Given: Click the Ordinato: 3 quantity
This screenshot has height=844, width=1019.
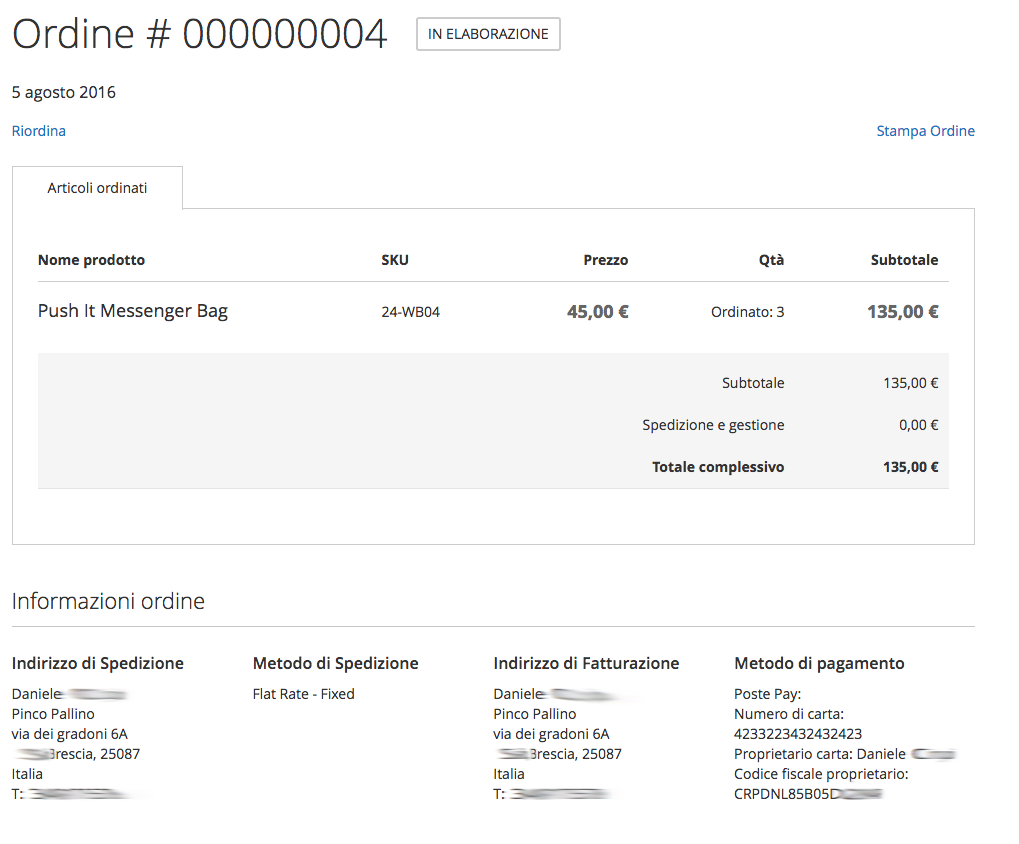Looking at the screenshot, I should [747, 312].
